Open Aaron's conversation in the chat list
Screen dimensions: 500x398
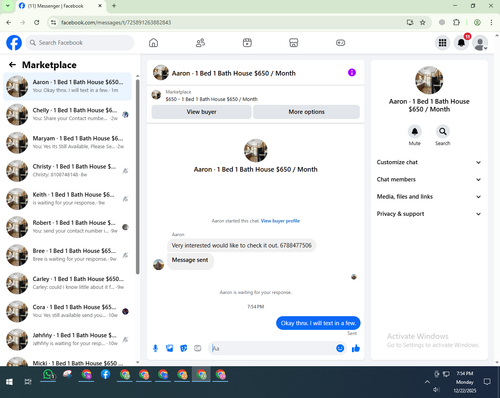coord(67,86)
